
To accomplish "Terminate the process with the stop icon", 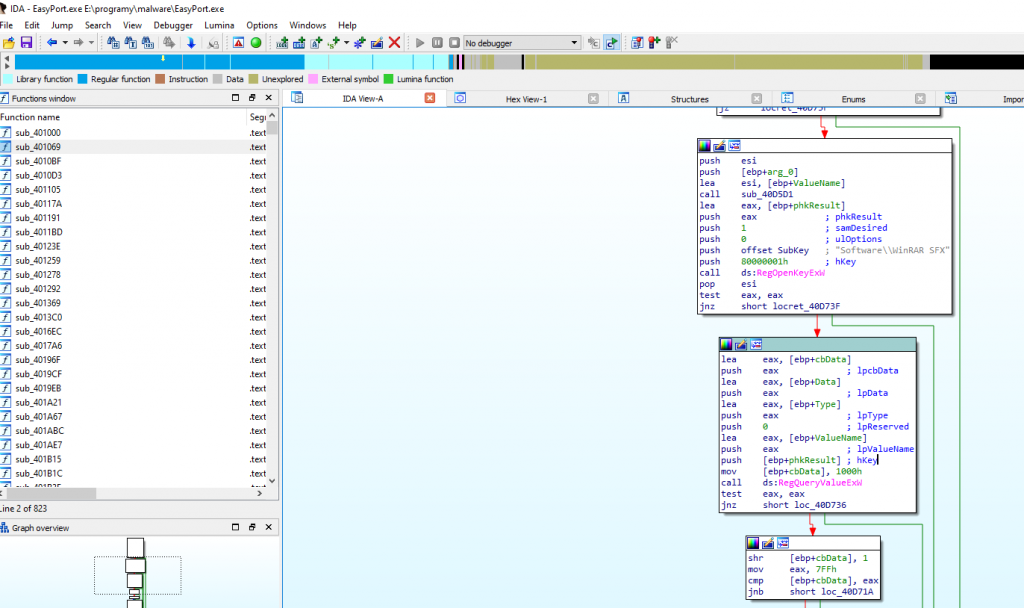I will coord(455,43).
